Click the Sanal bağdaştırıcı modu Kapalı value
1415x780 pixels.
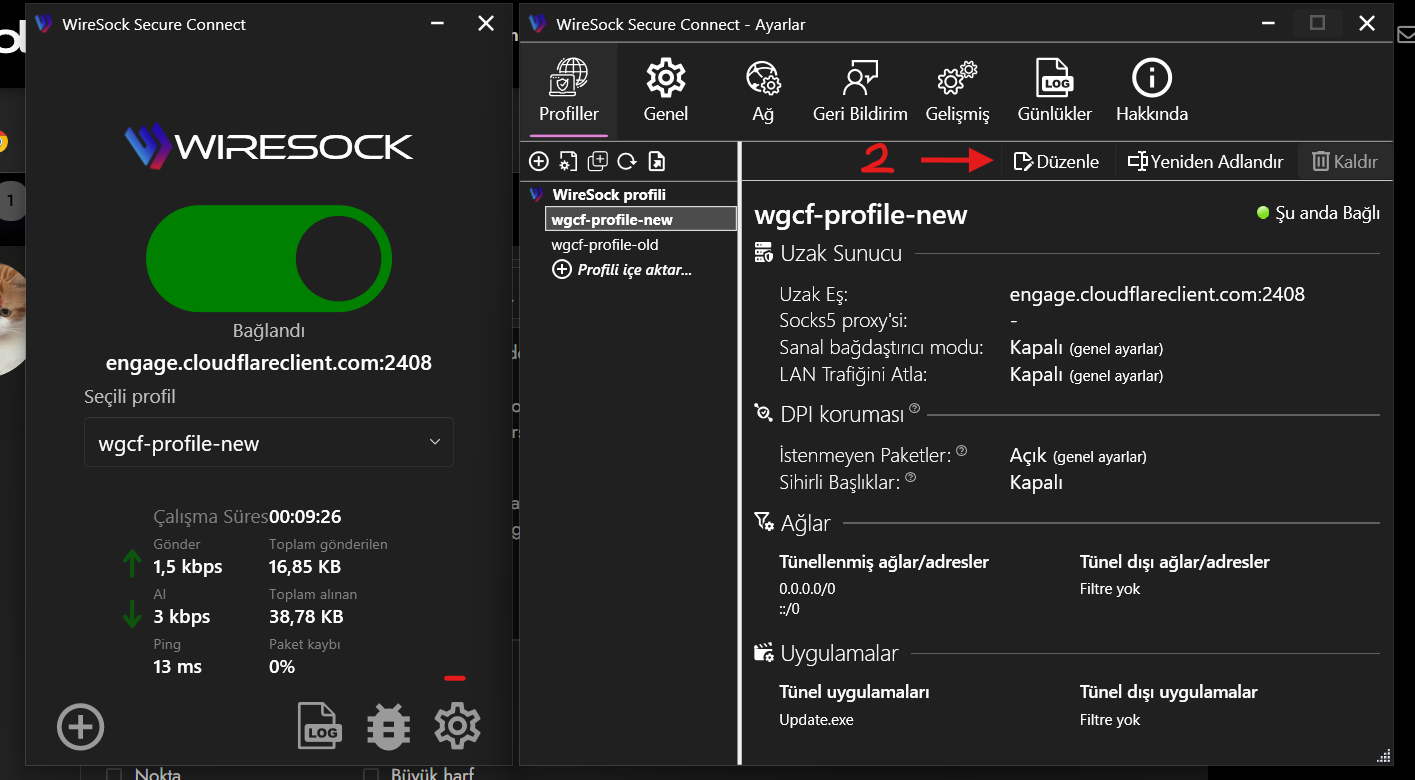tap(1086, 348)
